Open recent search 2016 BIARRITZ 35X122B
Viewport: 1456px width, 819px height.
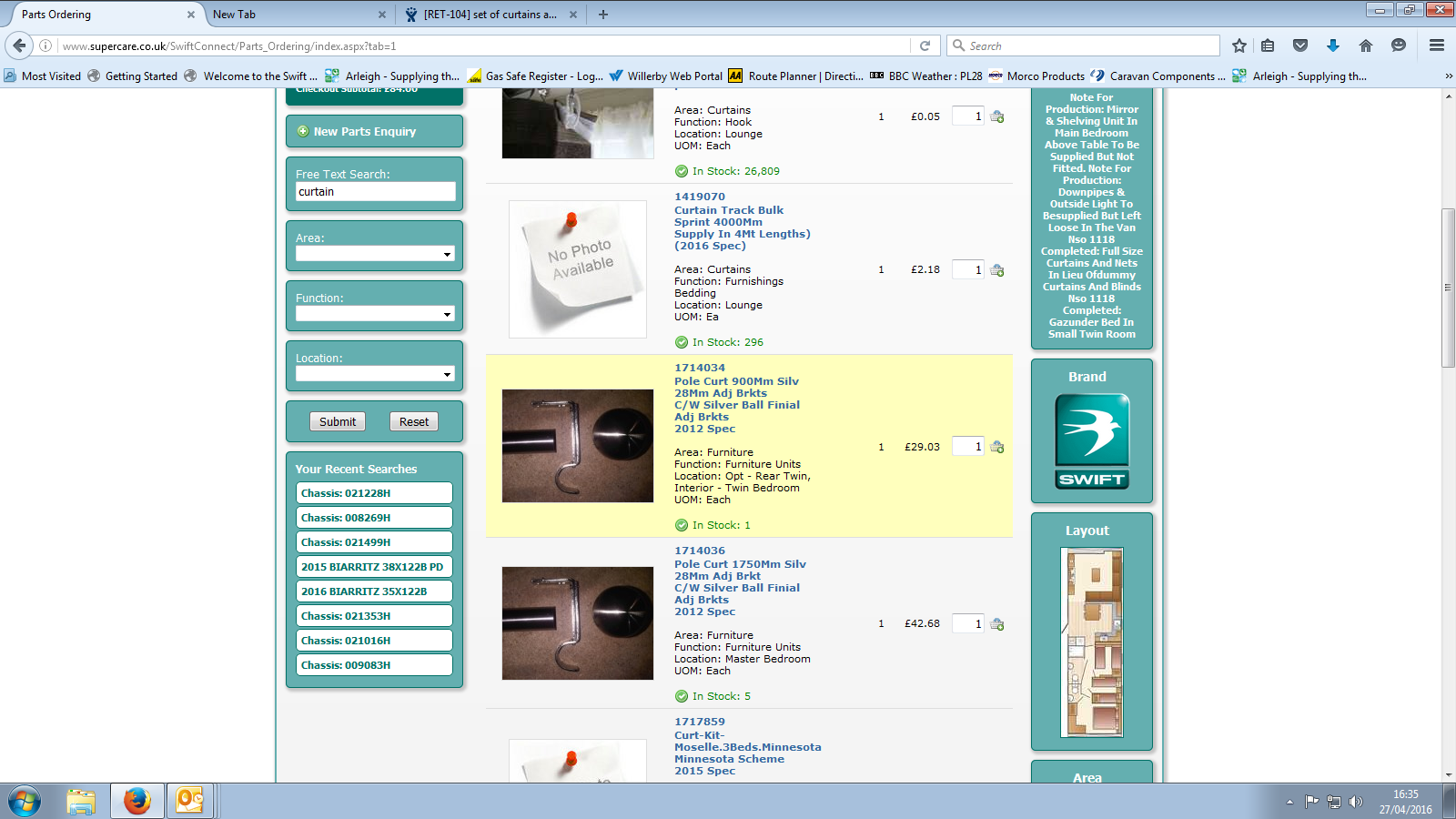[374, 591]
